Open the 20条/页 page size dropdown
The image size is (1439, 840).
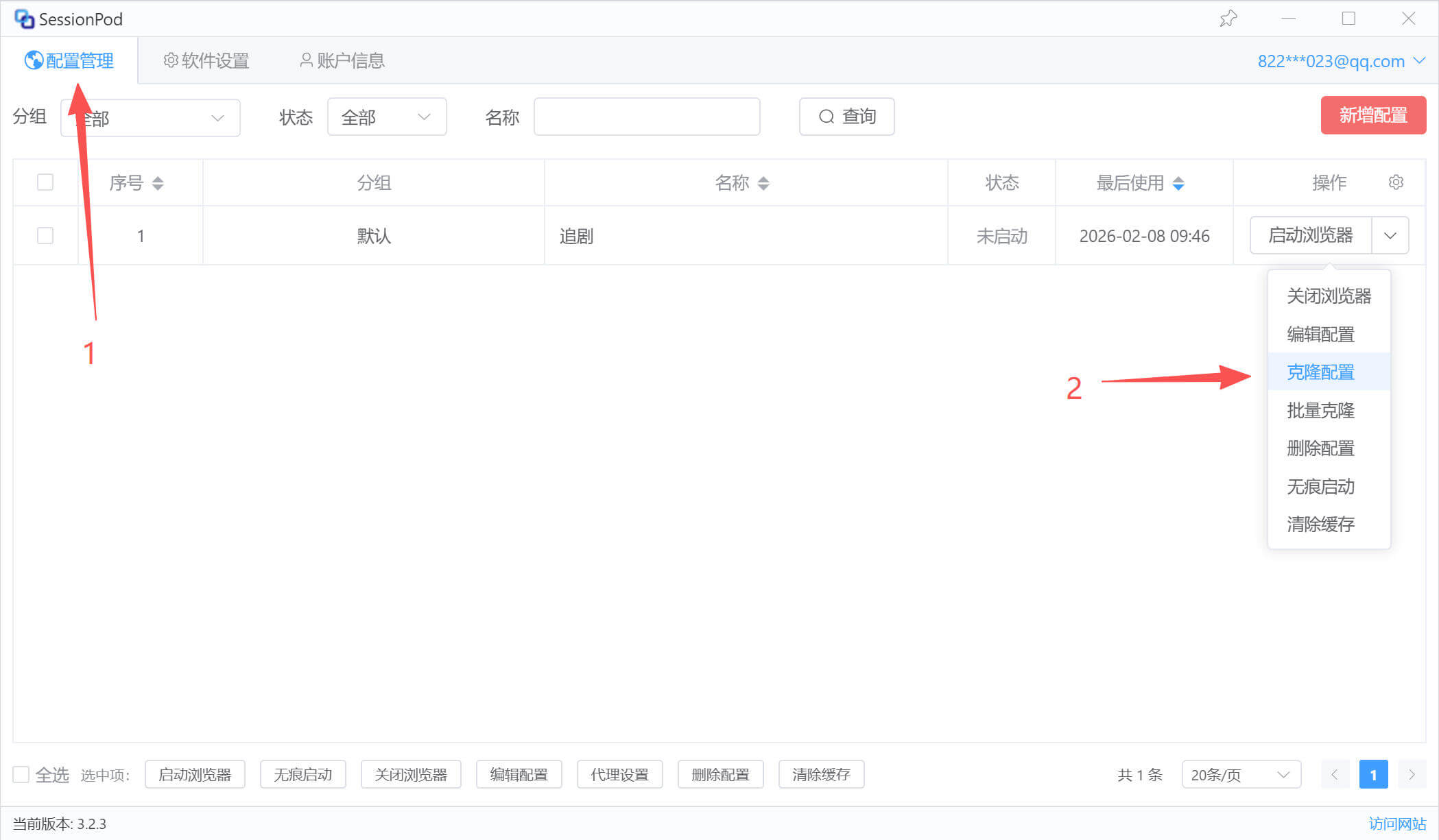(x=1241, y=775)
